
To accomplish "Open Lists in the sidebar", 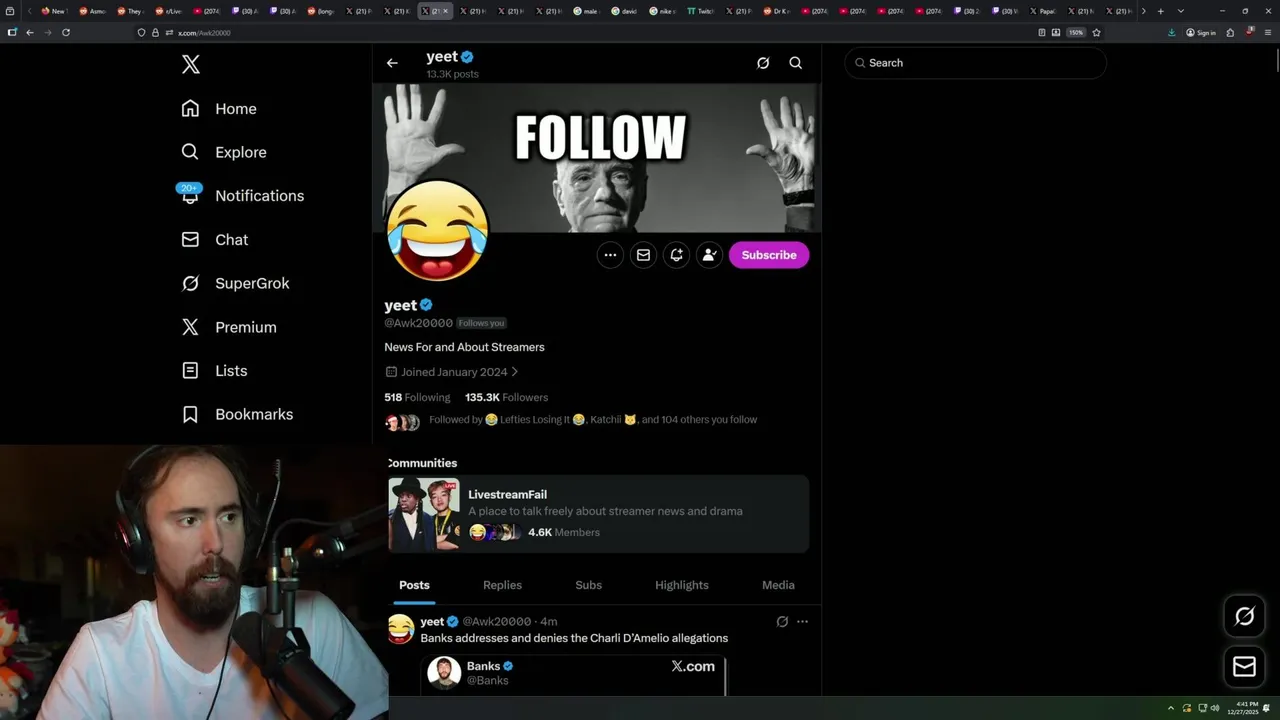I will coord(214,371).
